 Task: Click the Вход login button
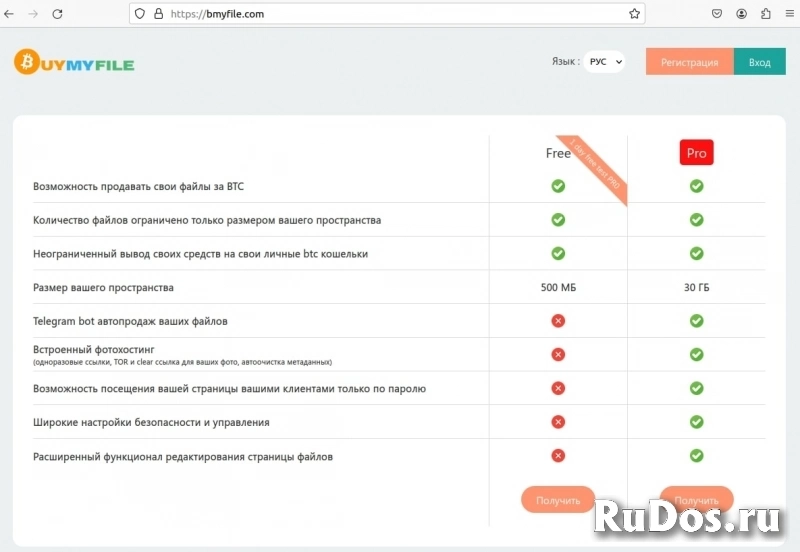(x=759, y=62)
